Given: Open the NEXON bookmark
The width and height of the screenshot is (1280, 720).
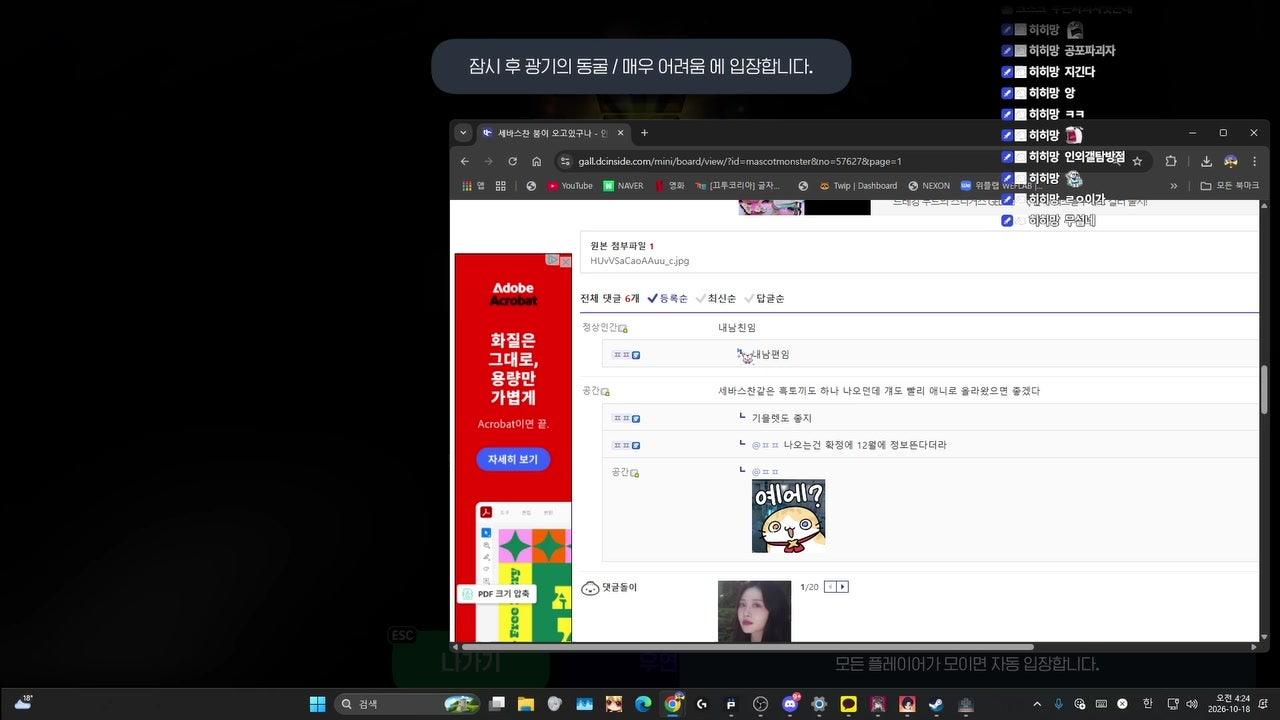Looking at the screenshot, I should 929,186.
